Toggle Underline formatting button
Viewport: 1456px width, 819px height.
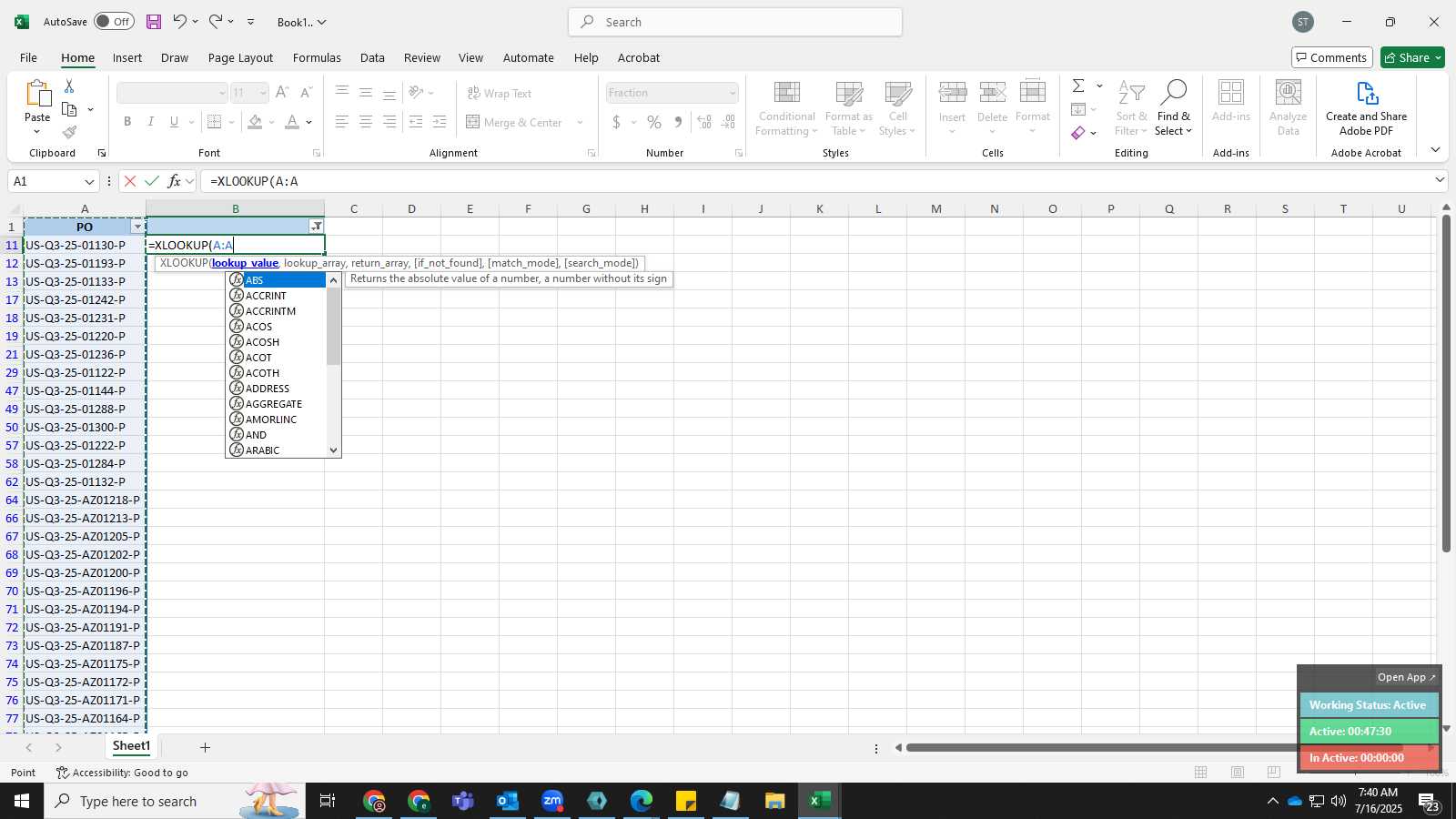[174, 122]
